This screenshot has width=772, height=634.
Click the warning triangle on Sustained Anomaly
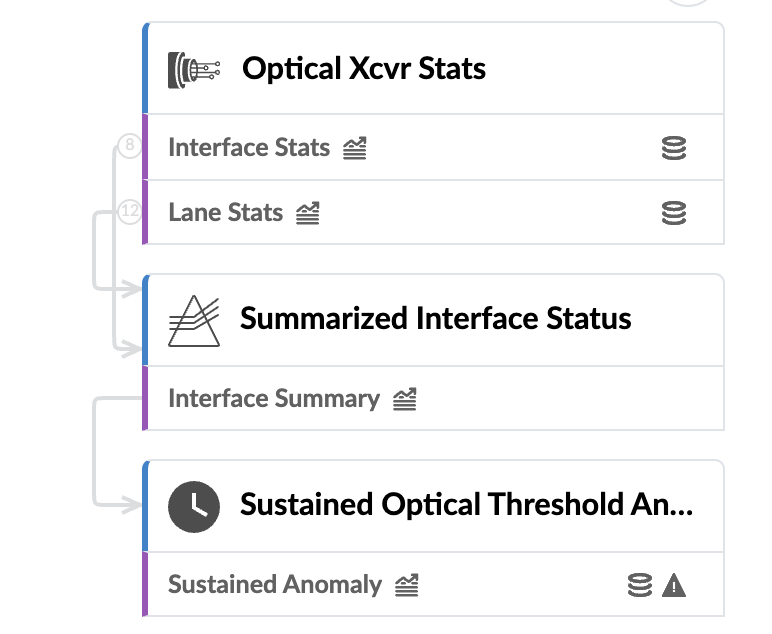(x=675, y=585)
